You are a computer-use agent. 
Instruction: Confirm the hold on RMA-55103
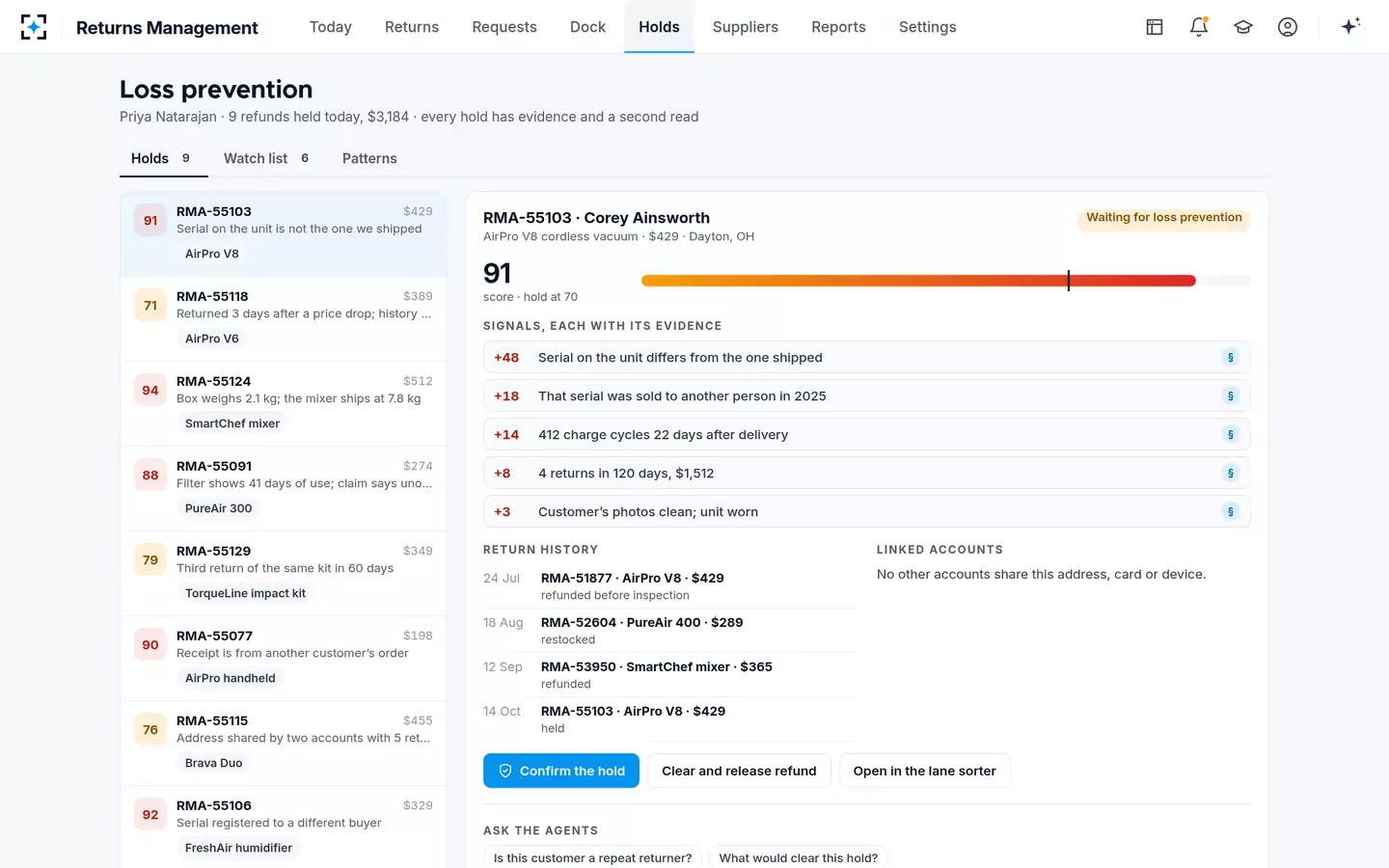click(x=561, y=771)
